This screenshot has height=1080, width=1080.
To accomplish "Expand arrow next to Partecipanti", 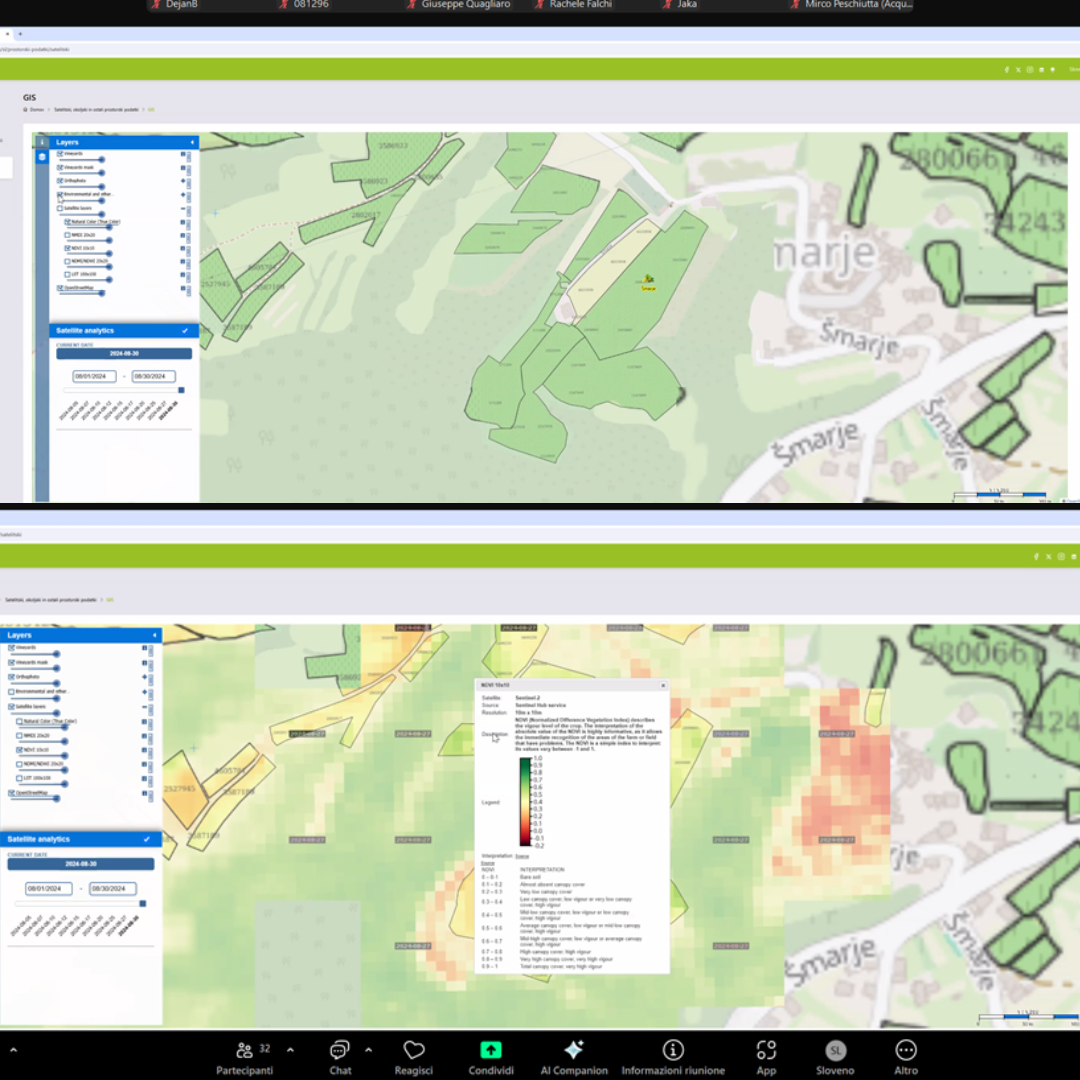I will coord(290,1050).
